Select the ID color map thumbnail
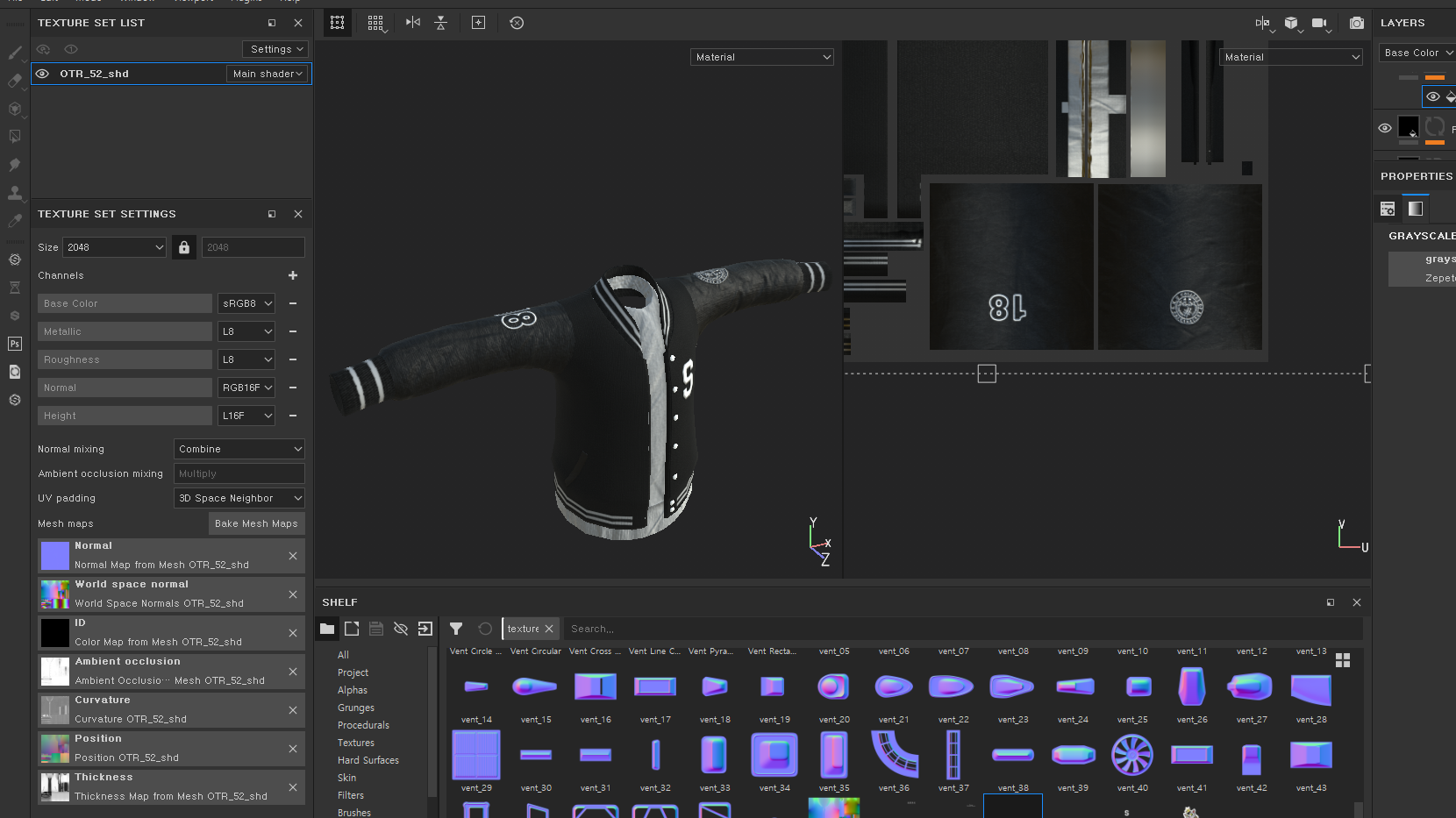 55,632
